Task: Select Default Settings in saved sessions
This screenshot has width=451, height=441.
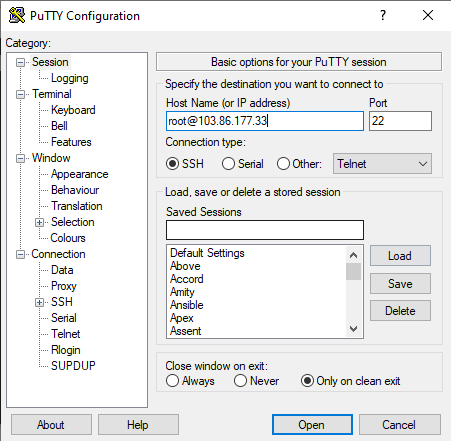Action: pos(207,253)
